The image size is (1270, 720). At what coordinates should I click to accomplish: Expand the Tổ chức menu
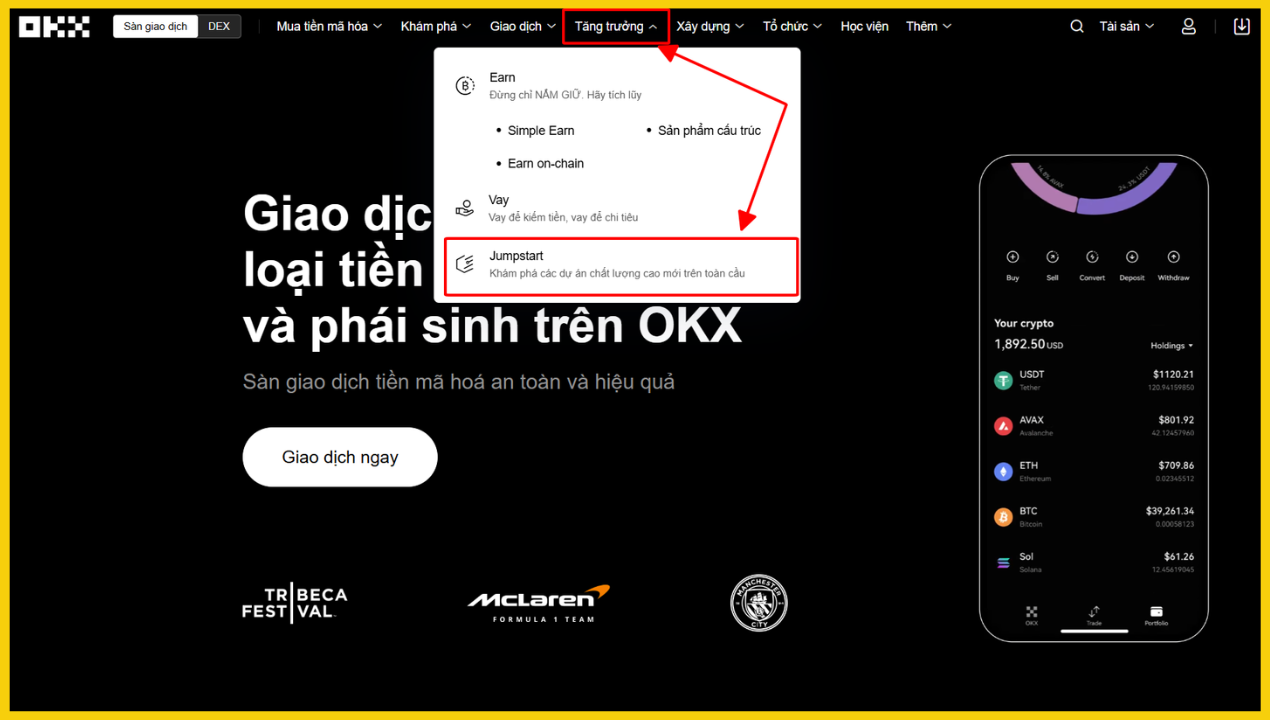tap(792, 27)
